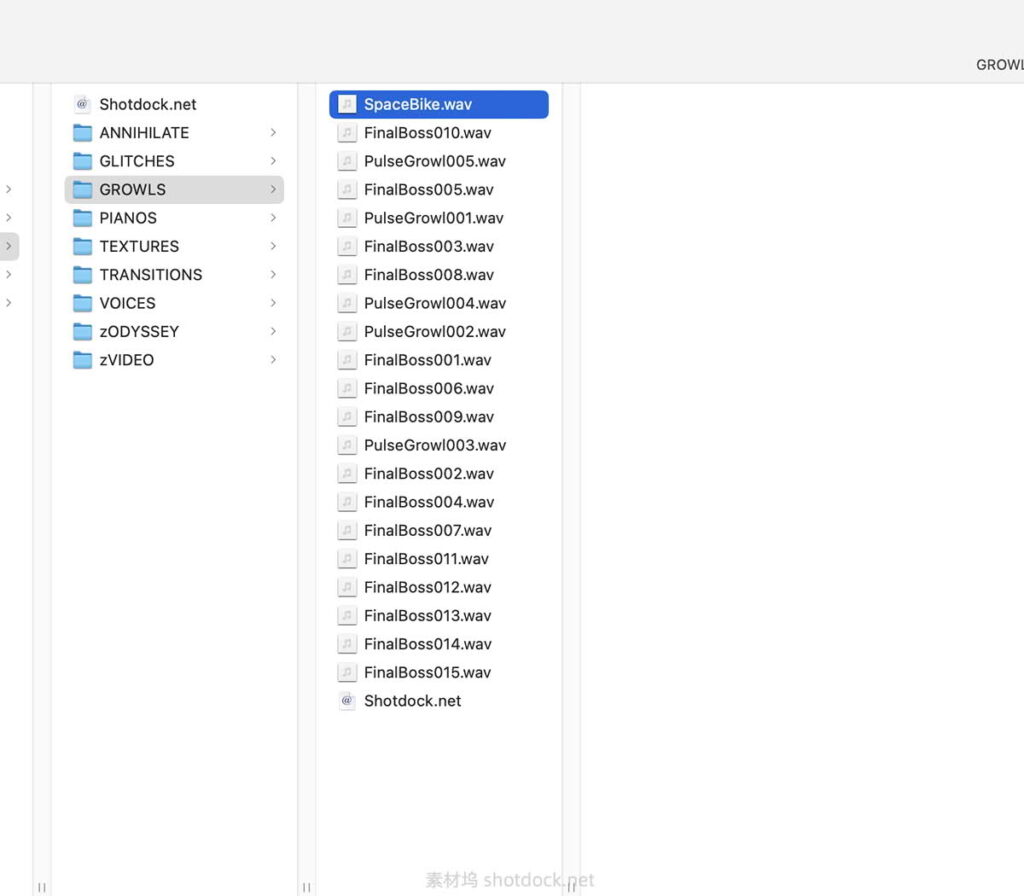Select the FinalBoss001.wav file
The image size is (1024, 896).
tap(427, 360)
